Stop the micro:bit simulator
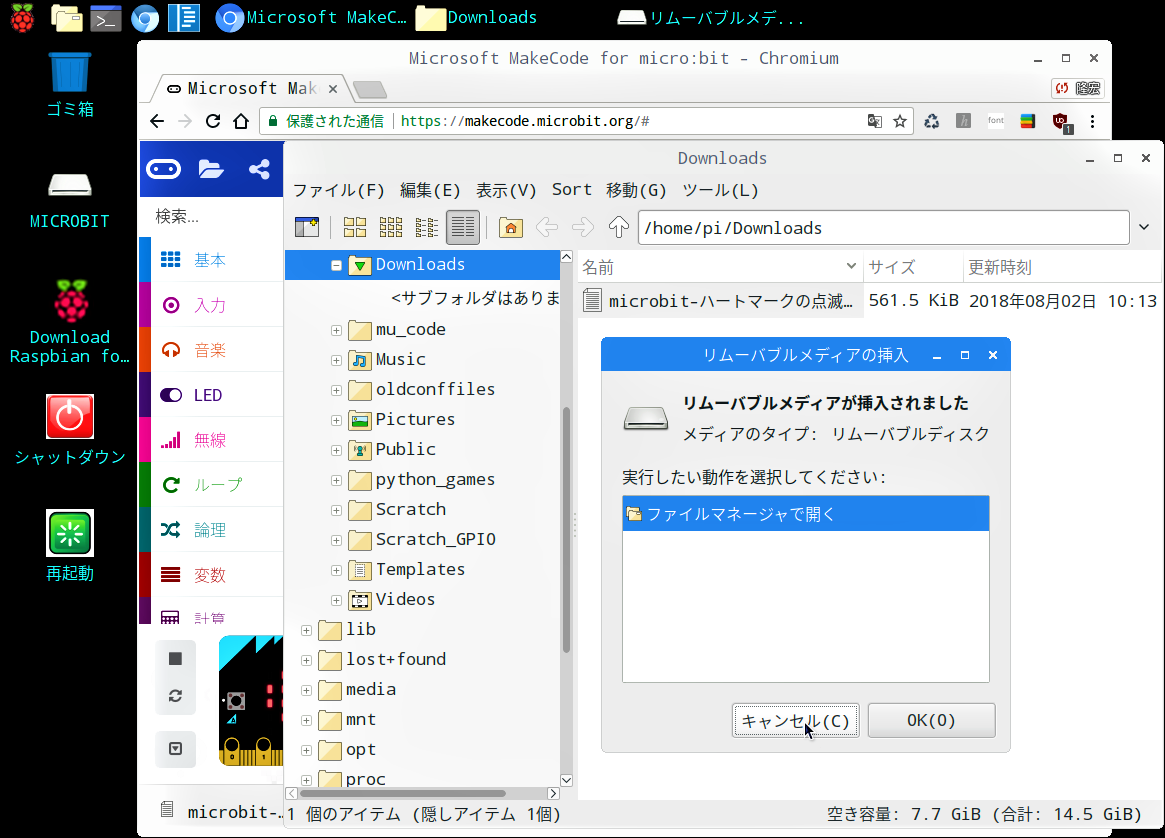The height and width of the screenshot is (838, 1165). 175,659
